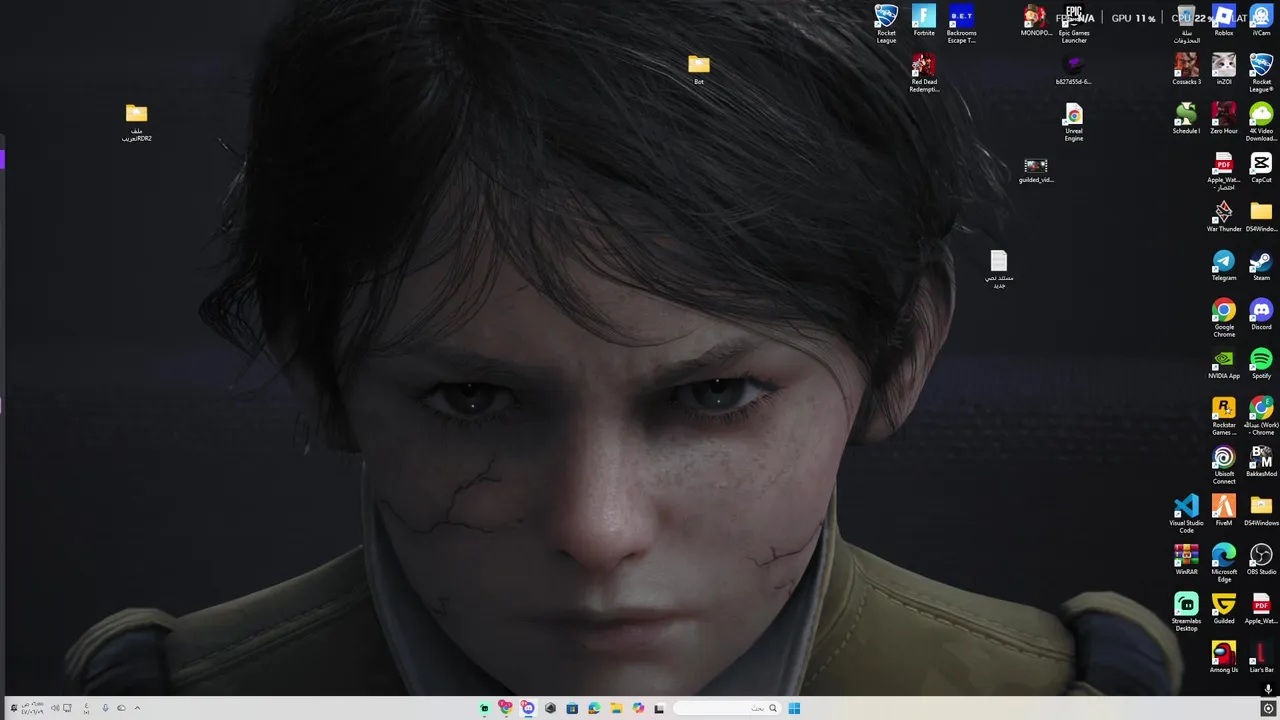
Task: Launch Ubisoft Connect shortcut
Action: click(x=1224, y=465)
